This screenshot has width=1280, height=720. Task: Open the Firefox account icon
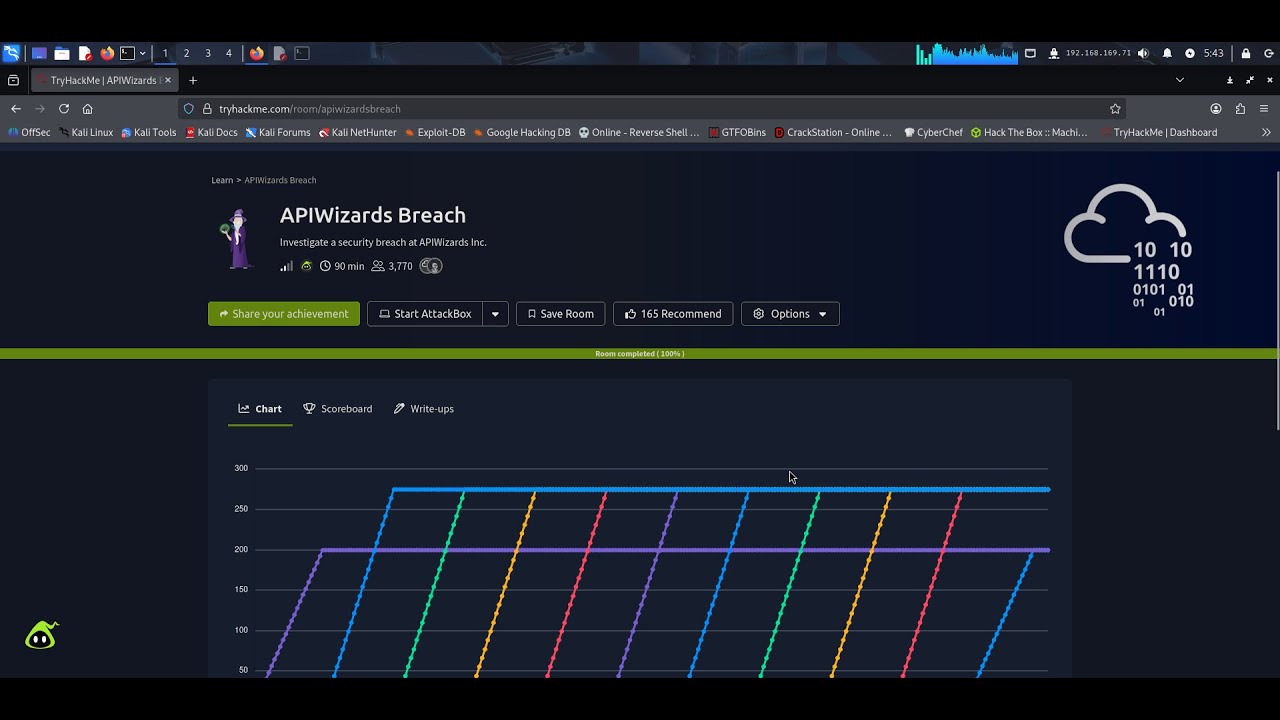[x=1216, y=108]
